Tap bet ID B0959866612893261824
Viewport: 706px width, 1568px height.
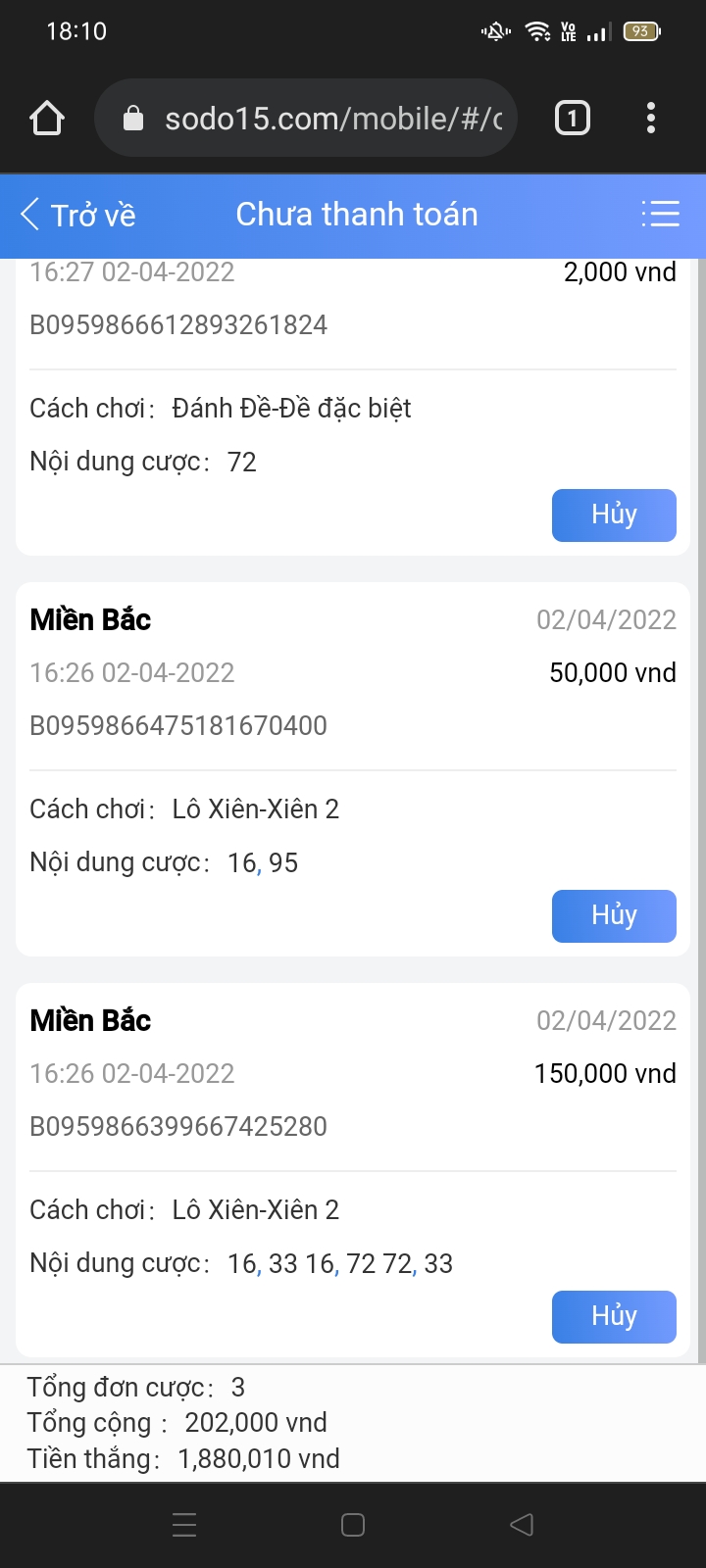[178, 325]
